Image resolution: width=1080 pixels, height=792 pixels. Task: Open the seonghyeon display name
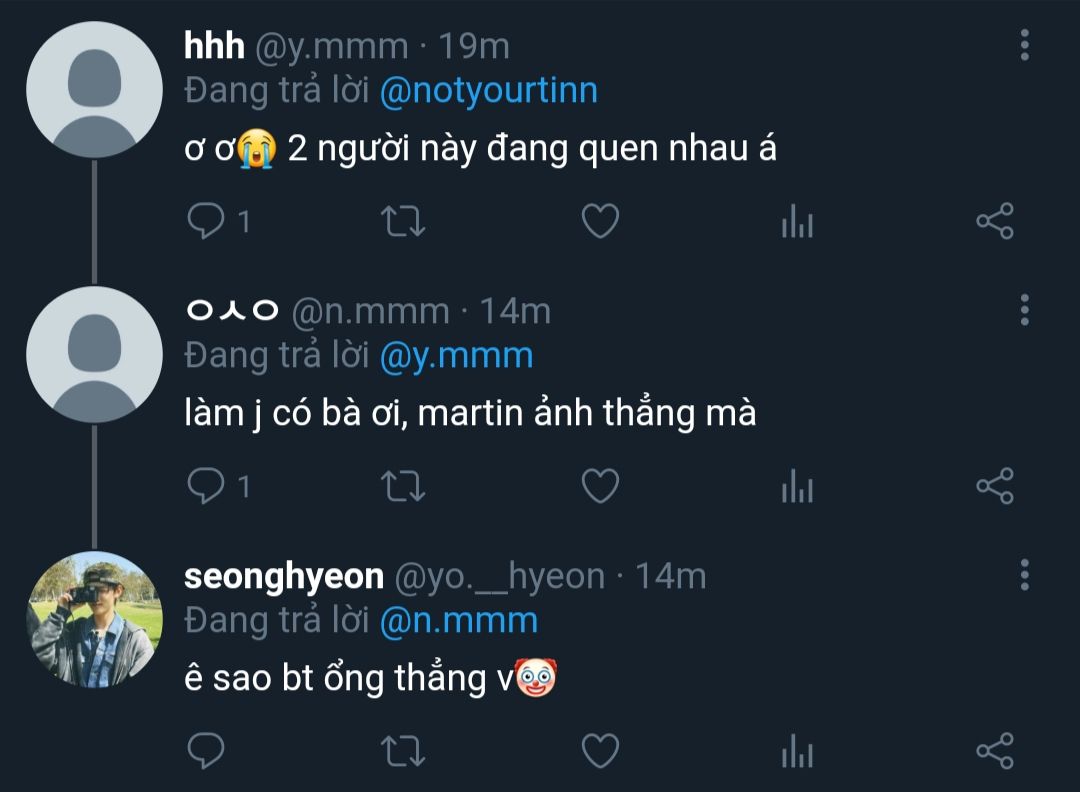(x=284, y=576)
